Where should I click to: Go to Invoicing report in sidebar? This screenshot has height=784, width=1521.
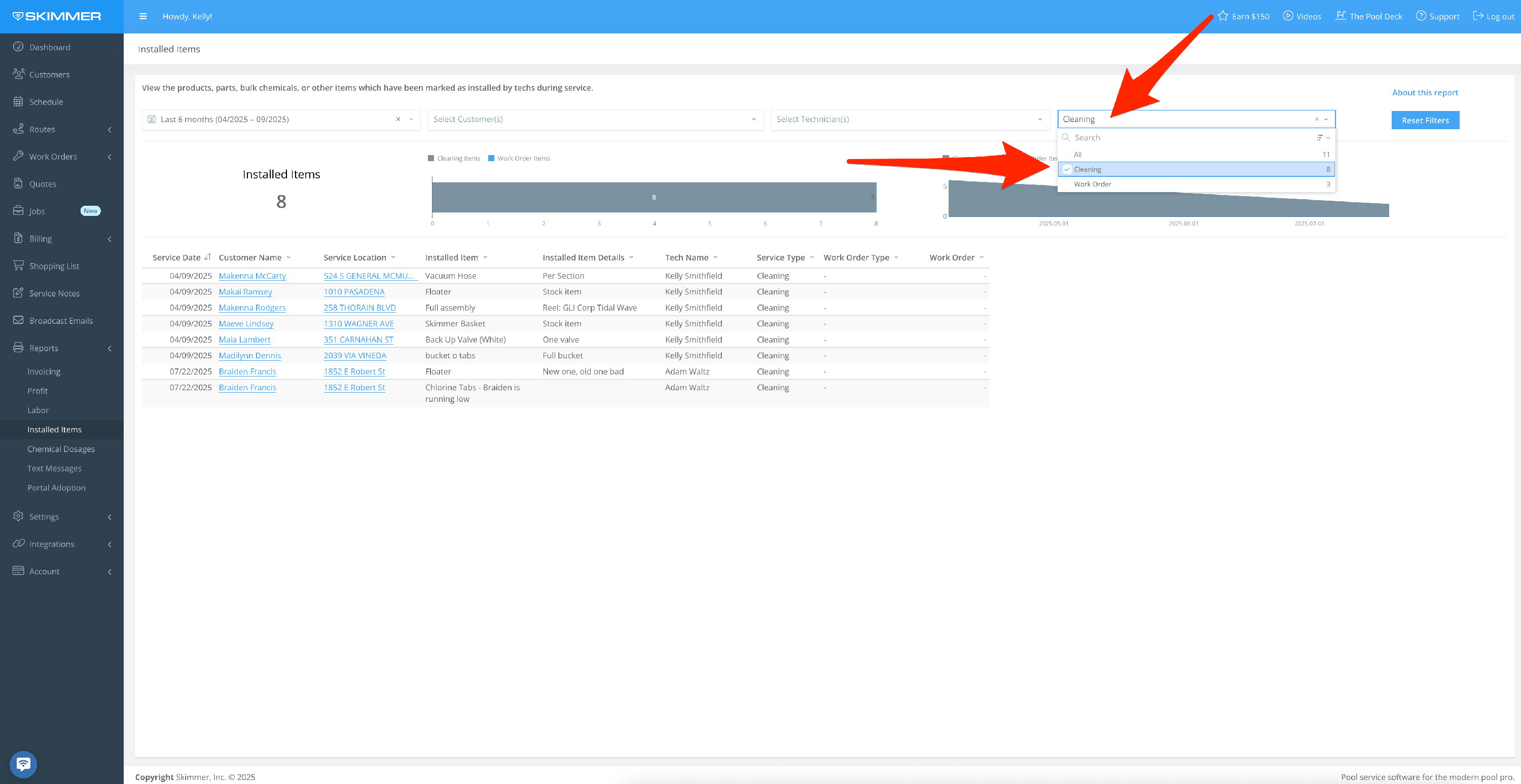tap(44, 371)
